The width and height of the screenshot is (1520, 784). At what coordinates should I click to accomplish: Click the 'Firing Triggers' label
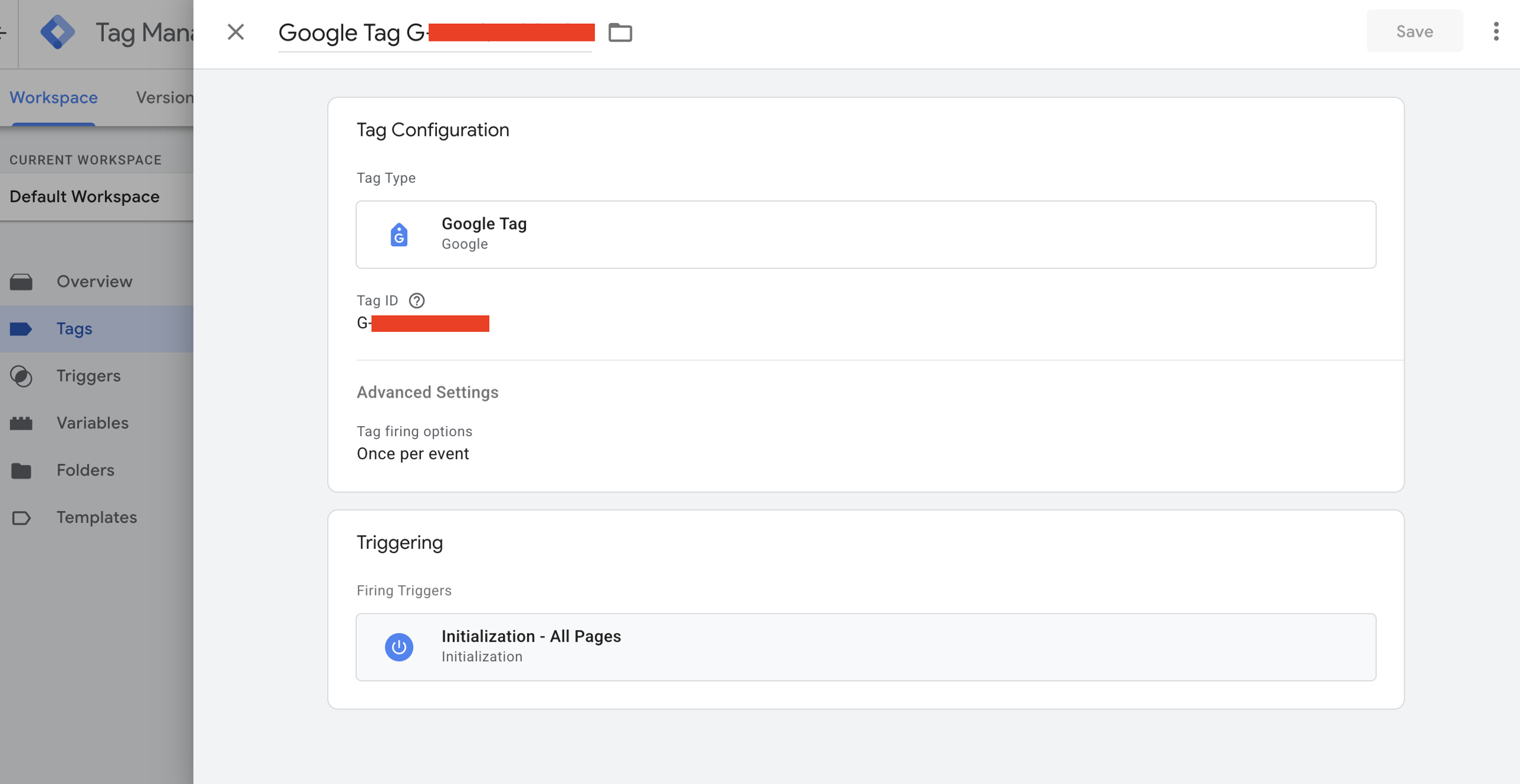pyautogui.click(x=404, y=591)
